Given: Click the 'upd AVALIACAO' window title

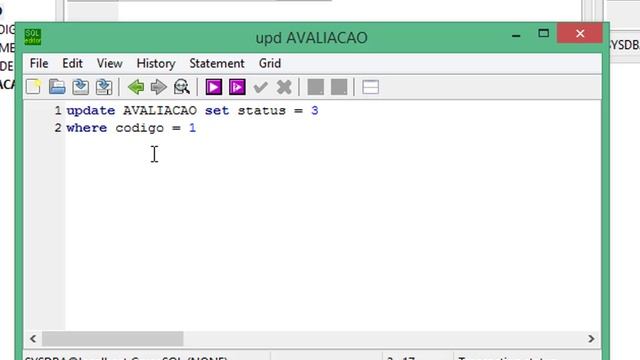Looking at the screenshot, I should (311, 38).
